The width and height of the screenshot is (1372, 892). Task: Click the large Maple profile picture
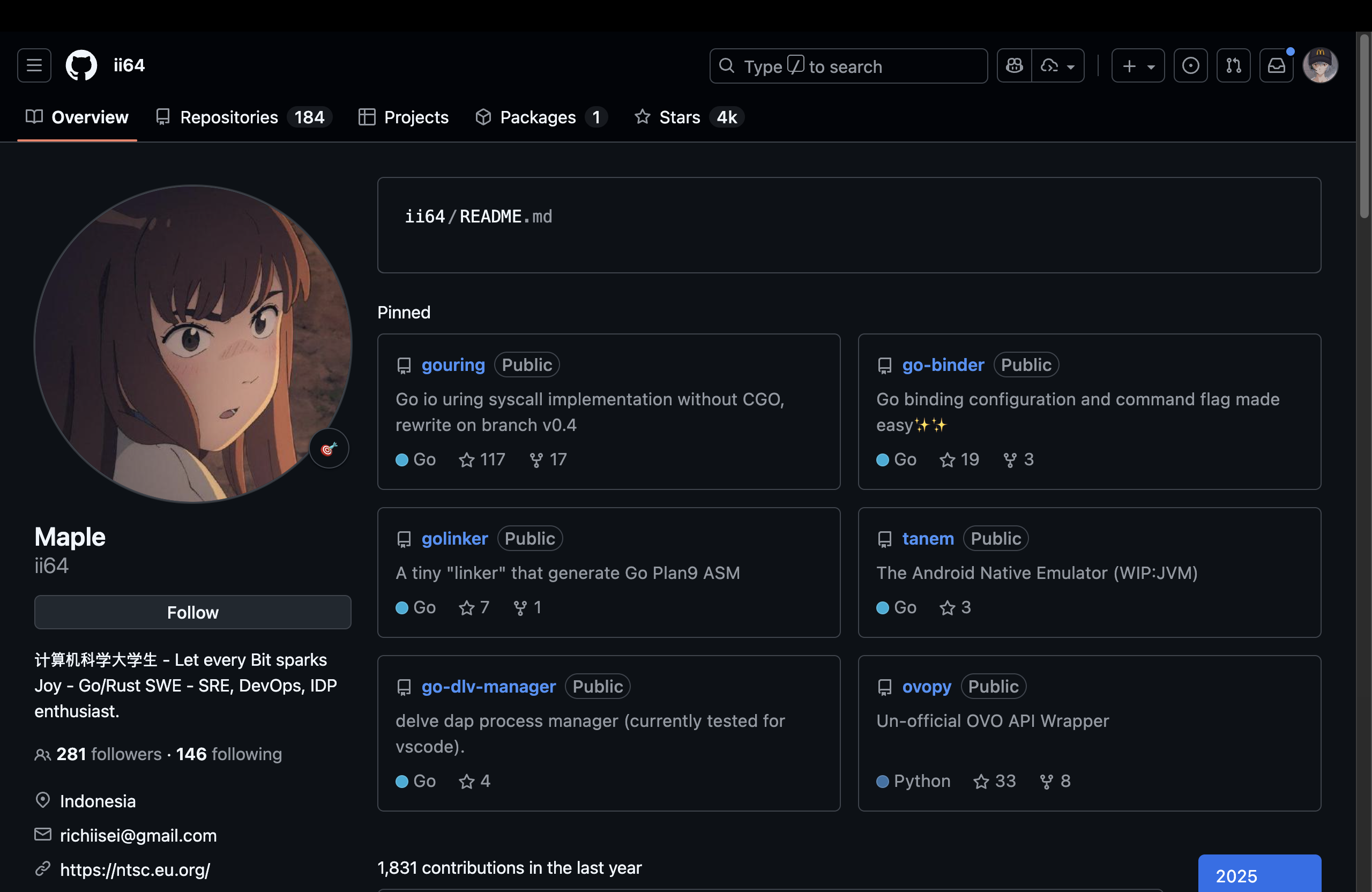tap(192, 344)
